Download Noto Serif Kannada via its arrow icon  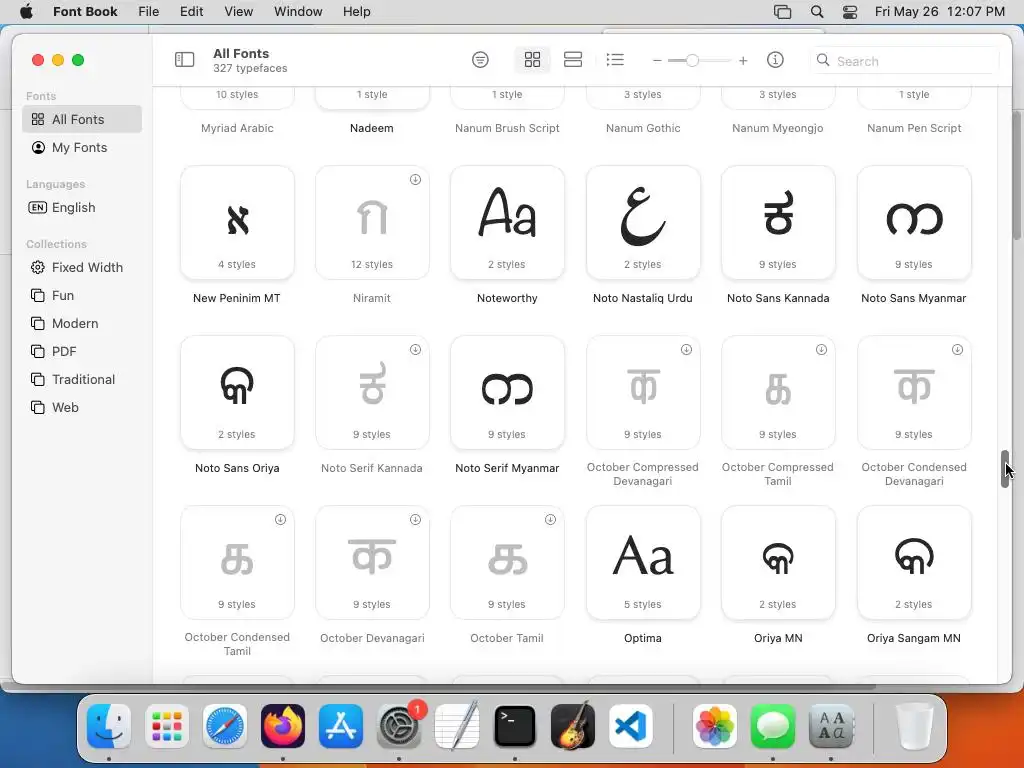pos(415,349)
